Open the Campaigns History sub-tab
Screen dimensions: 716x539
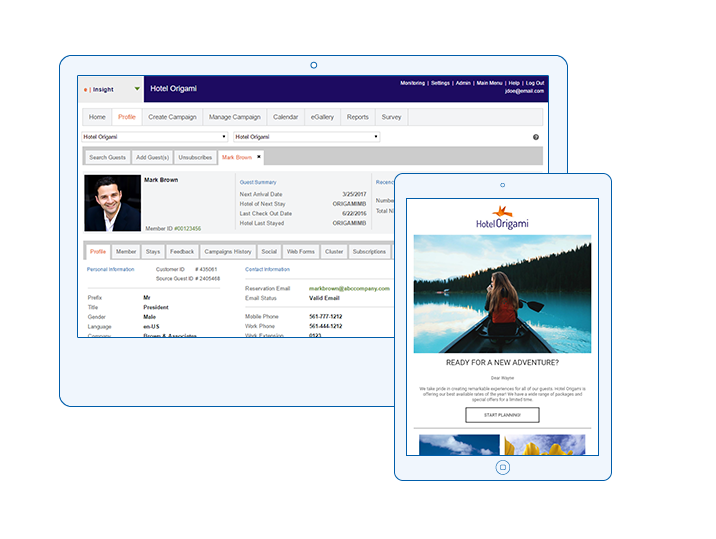pos(228,252)
